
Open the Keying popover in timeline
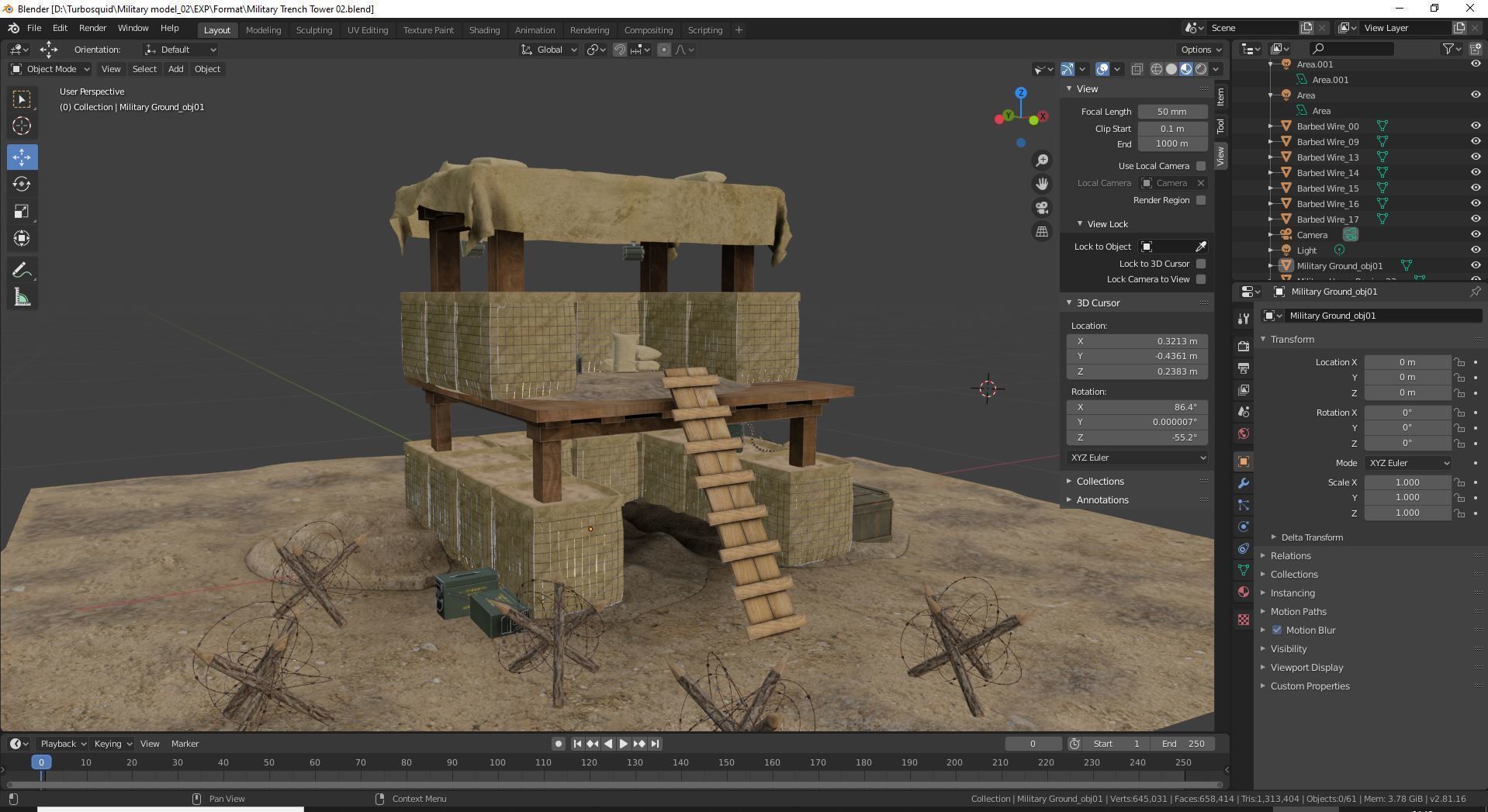pos(112,744)
